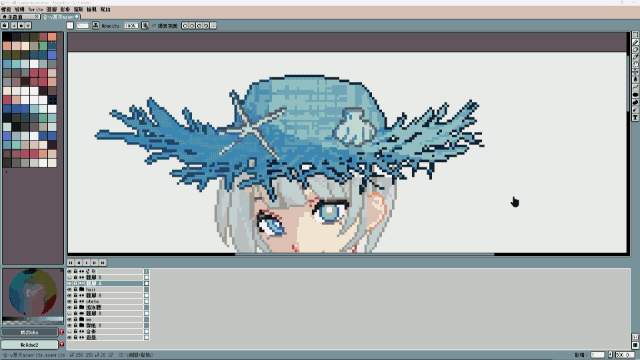
Task: Select the filled ellipse shape tool
Action: pyautogui.click(x=636, y=95)
